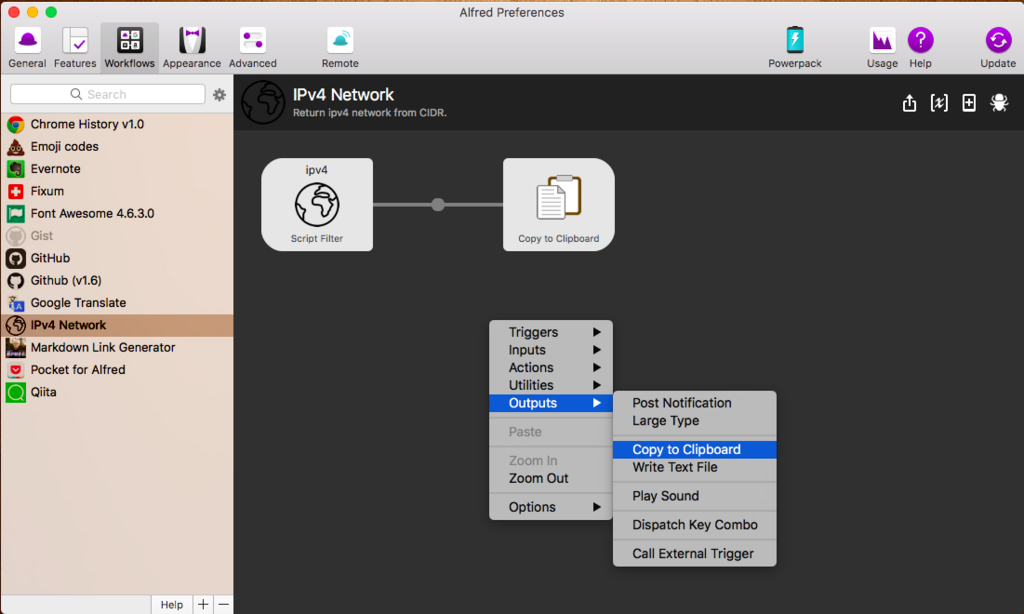1024x614 pixels.
Task: Choose Dispatch Key Combo output
Action: click(x=695, y=525)
